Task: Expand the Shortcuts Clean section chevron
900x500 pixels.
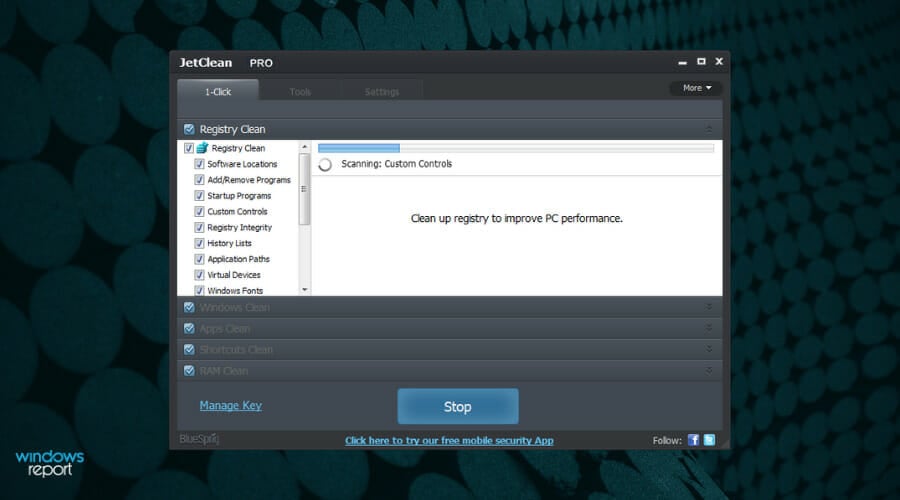Action: (x=709, y=348)
